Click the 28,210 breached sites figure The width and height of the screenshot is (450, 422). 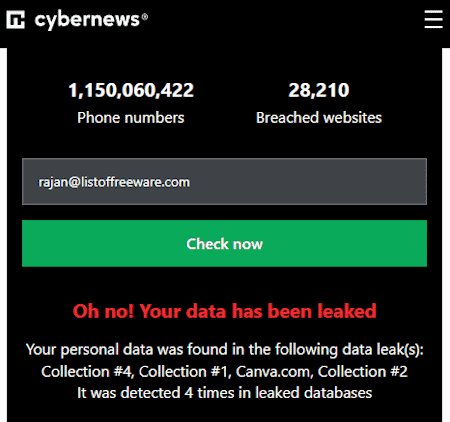point(319,90)
